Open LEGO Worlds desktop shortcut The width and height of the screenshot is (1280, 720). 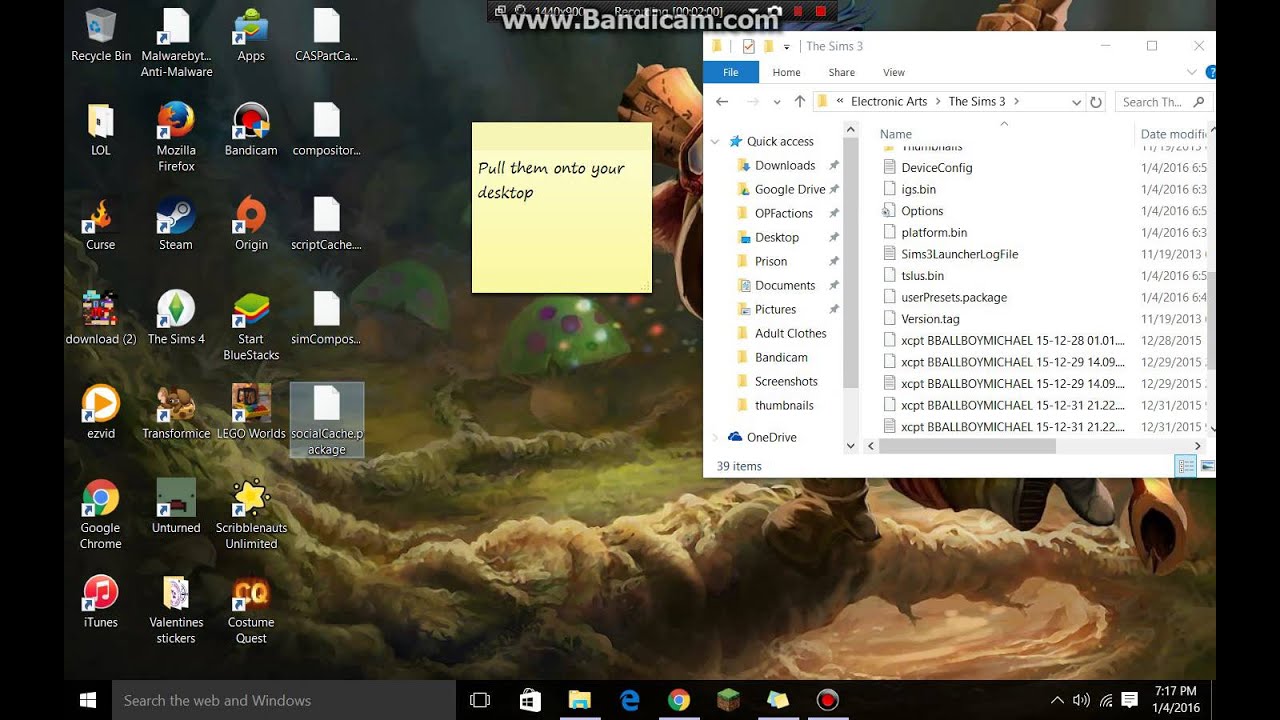251,412
